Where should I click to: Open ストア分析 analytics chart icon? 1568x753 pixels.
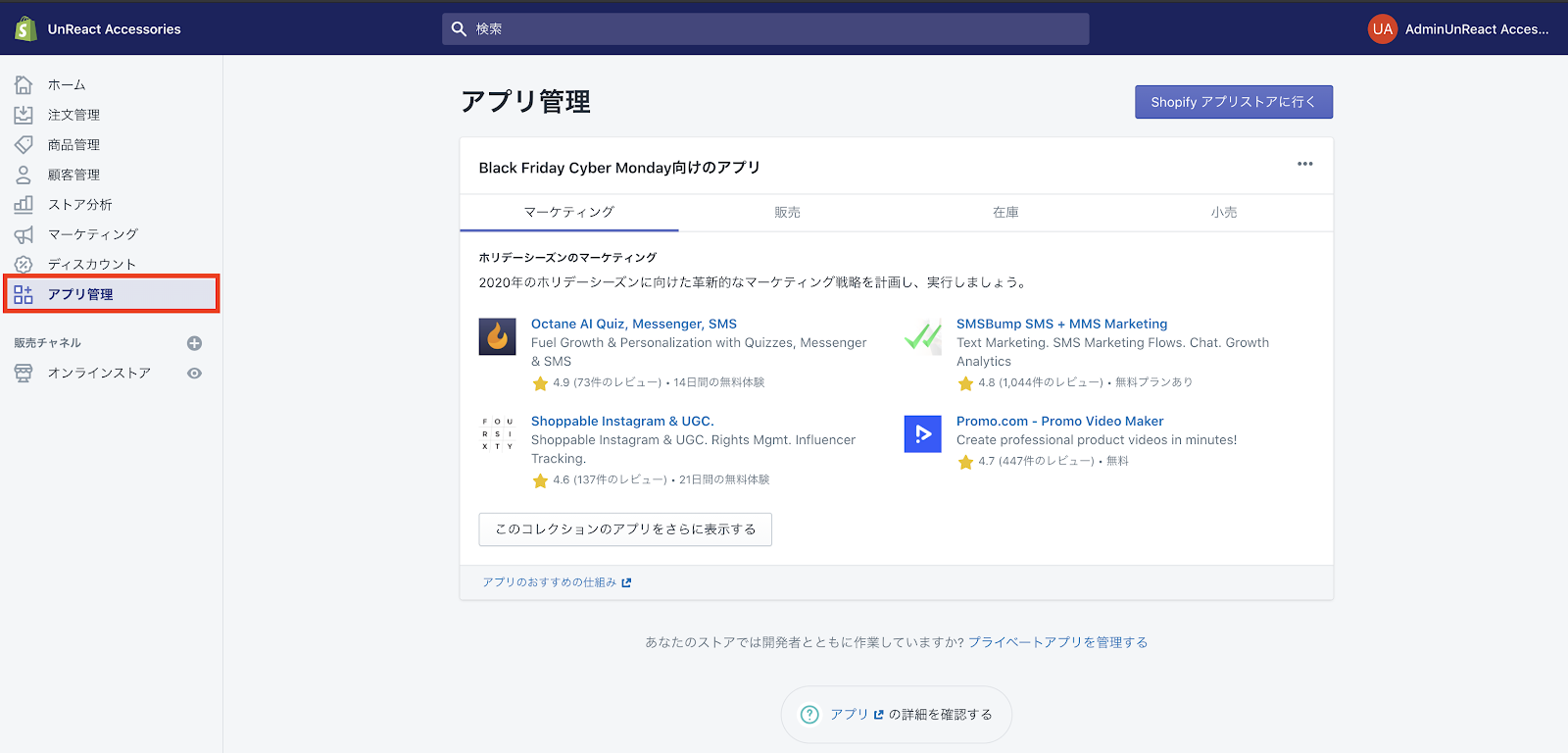(24, 205)
